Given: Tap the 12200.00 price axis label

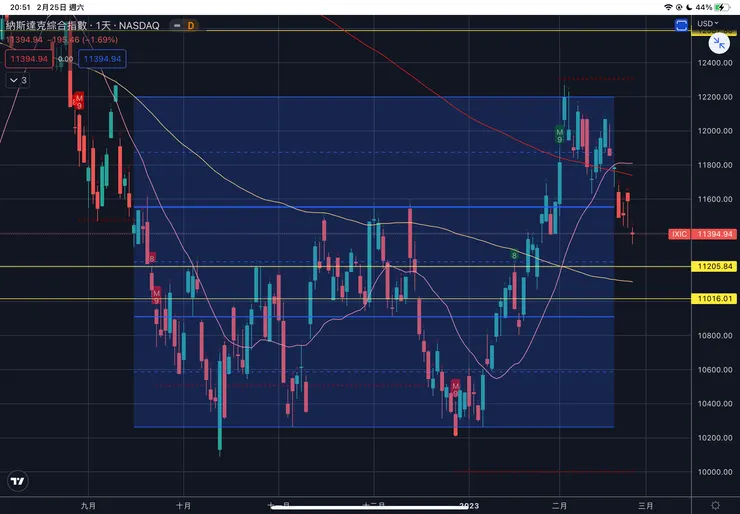Looking at the screenshot, I should pyautogui.click(x=715, y=97).
